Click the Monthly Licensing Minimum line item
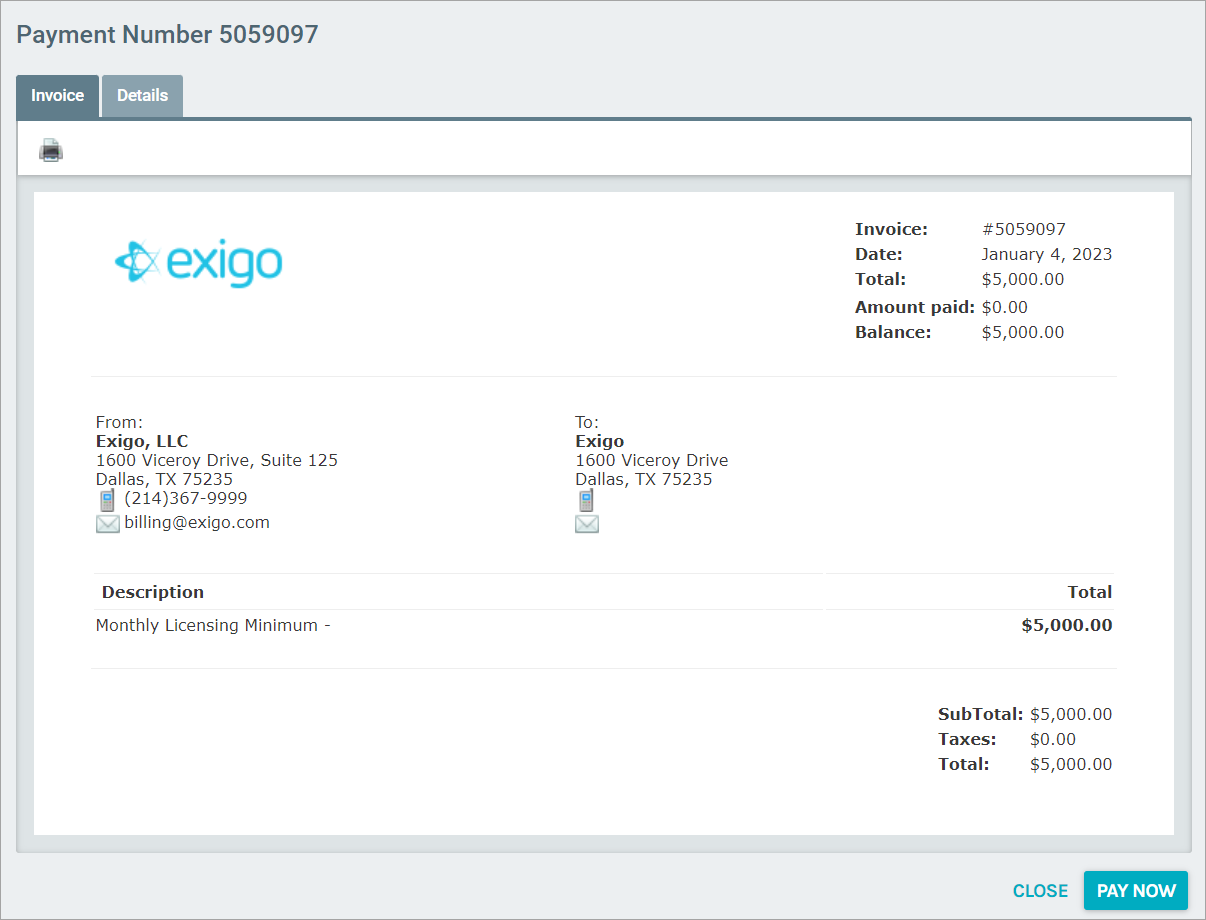 point(213,625)
